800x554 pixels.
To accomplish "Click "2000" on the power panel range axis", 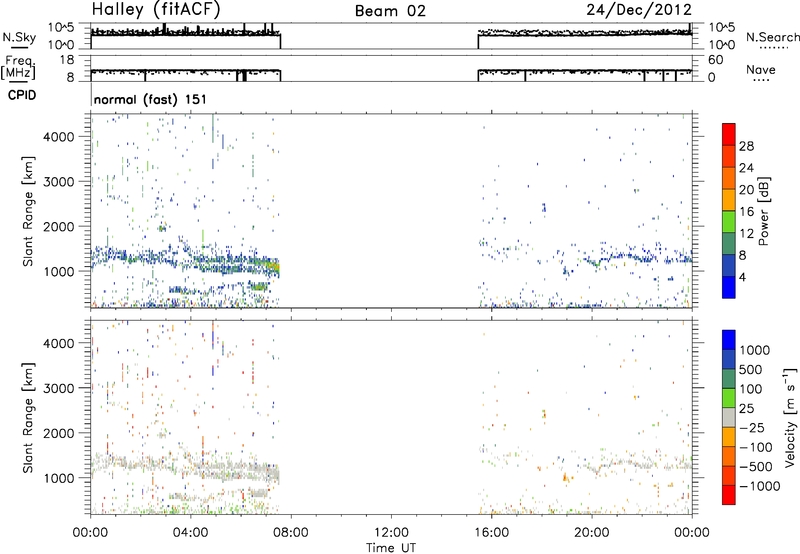I will pos(59,226).
